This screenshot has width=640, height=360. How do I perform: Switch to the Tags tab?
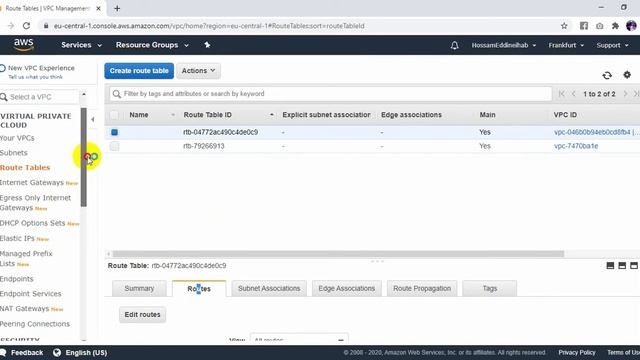[x=490, y=288]
